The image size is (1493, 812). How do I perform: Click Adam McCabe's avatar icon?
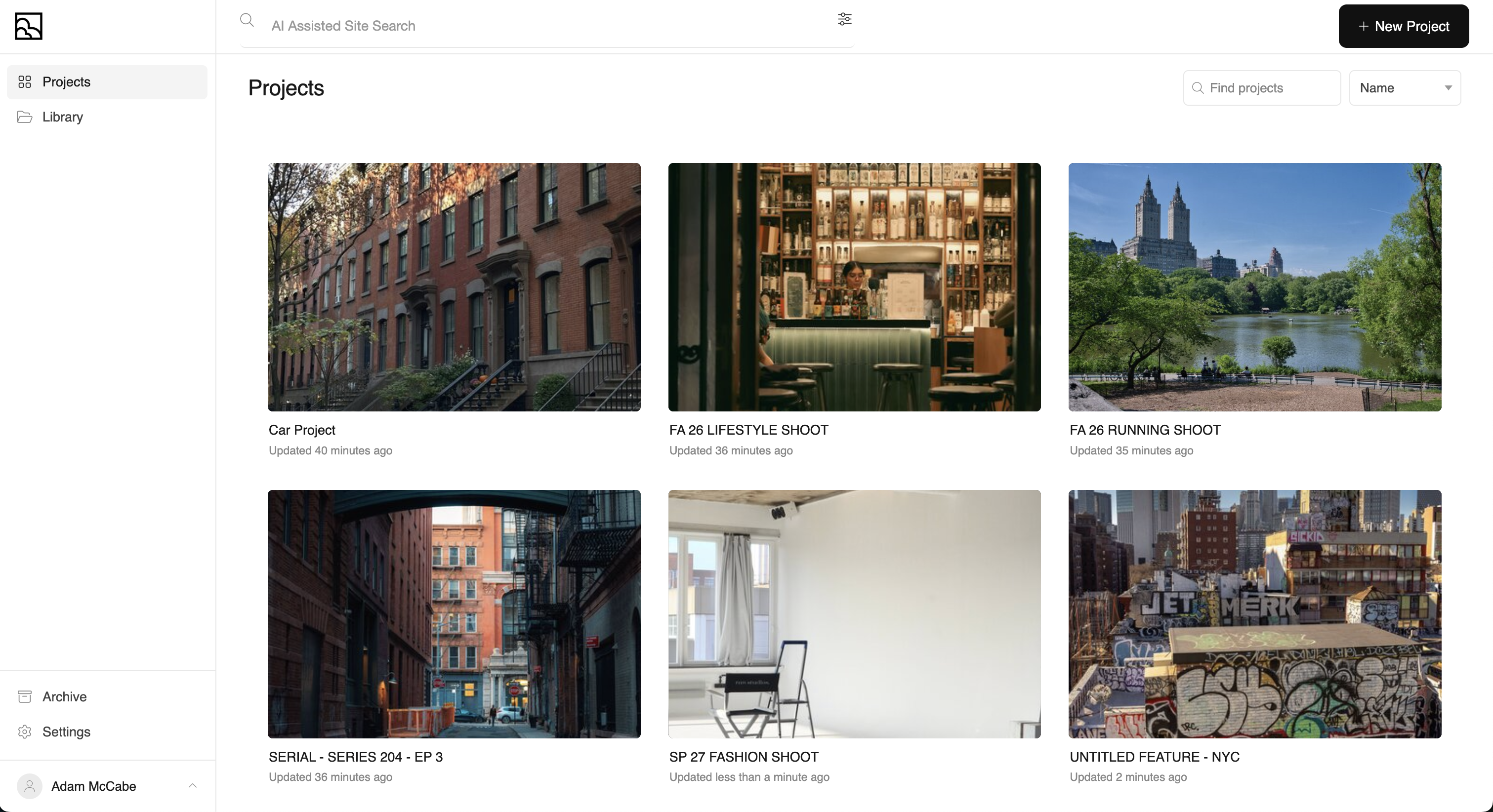(30, 786)
